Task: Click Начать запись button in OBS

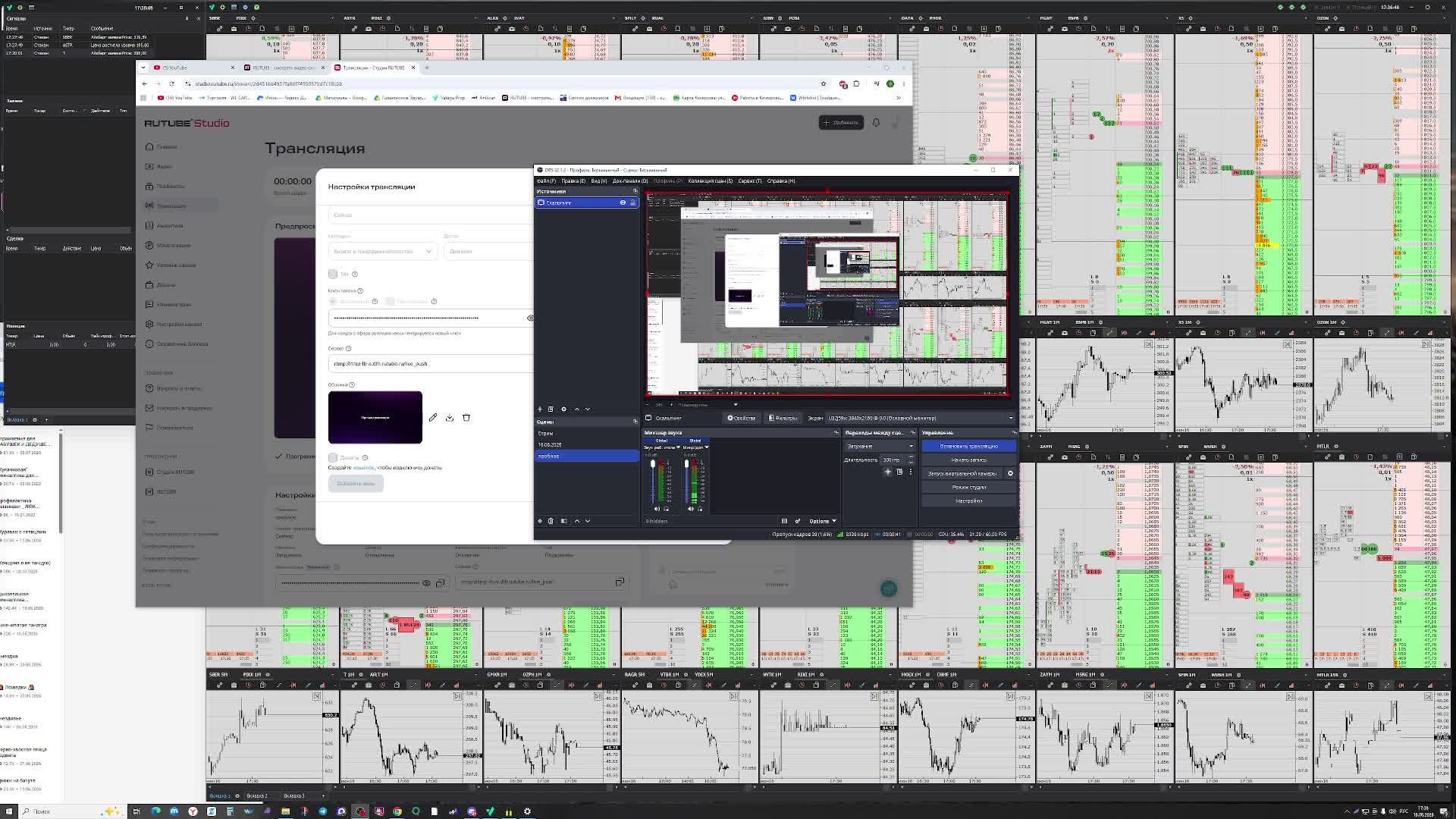Action: pyautogui.click(x=969, y=460)
